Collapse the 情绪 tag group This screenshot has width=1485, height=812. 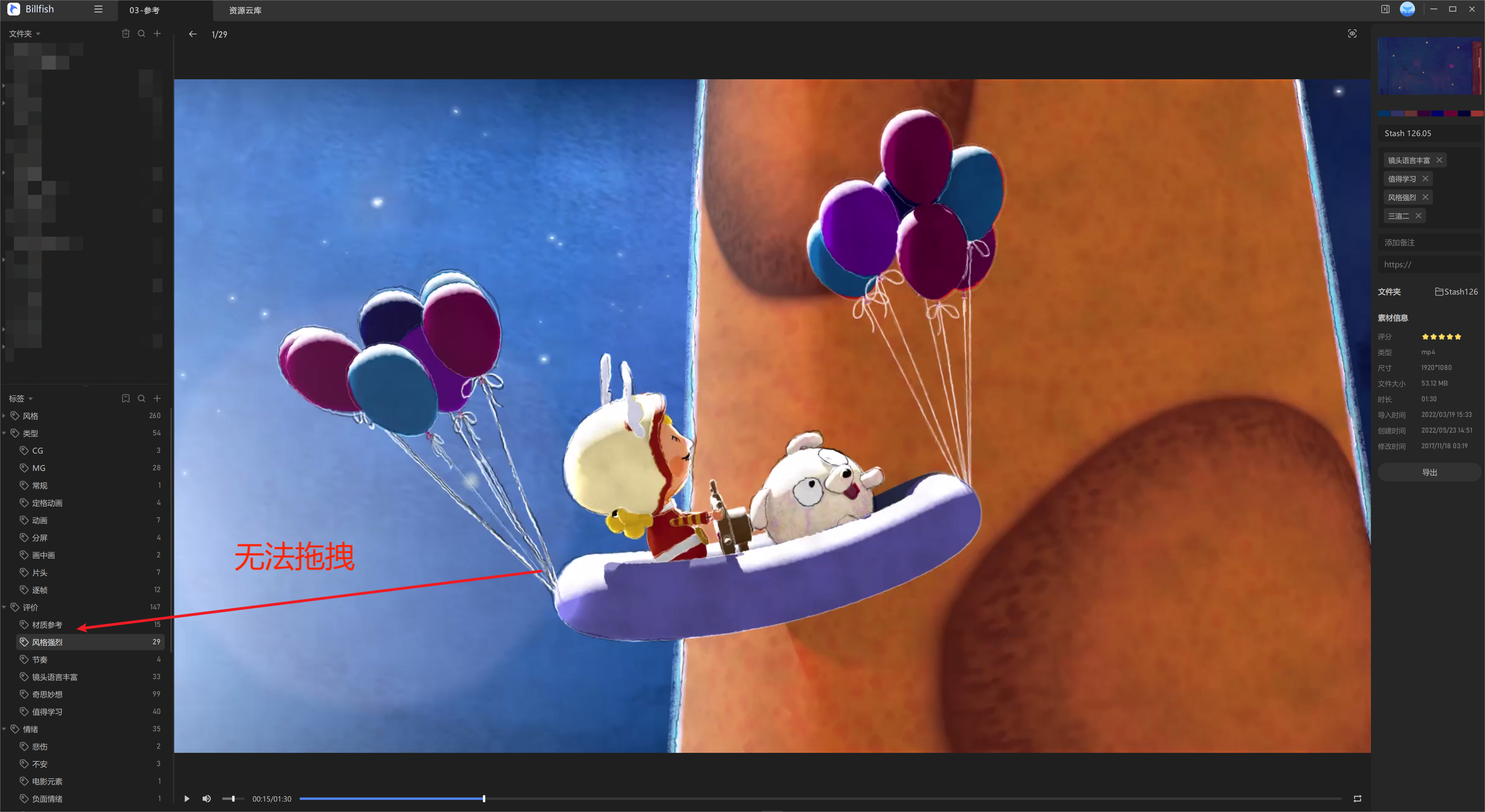[4, 729]
